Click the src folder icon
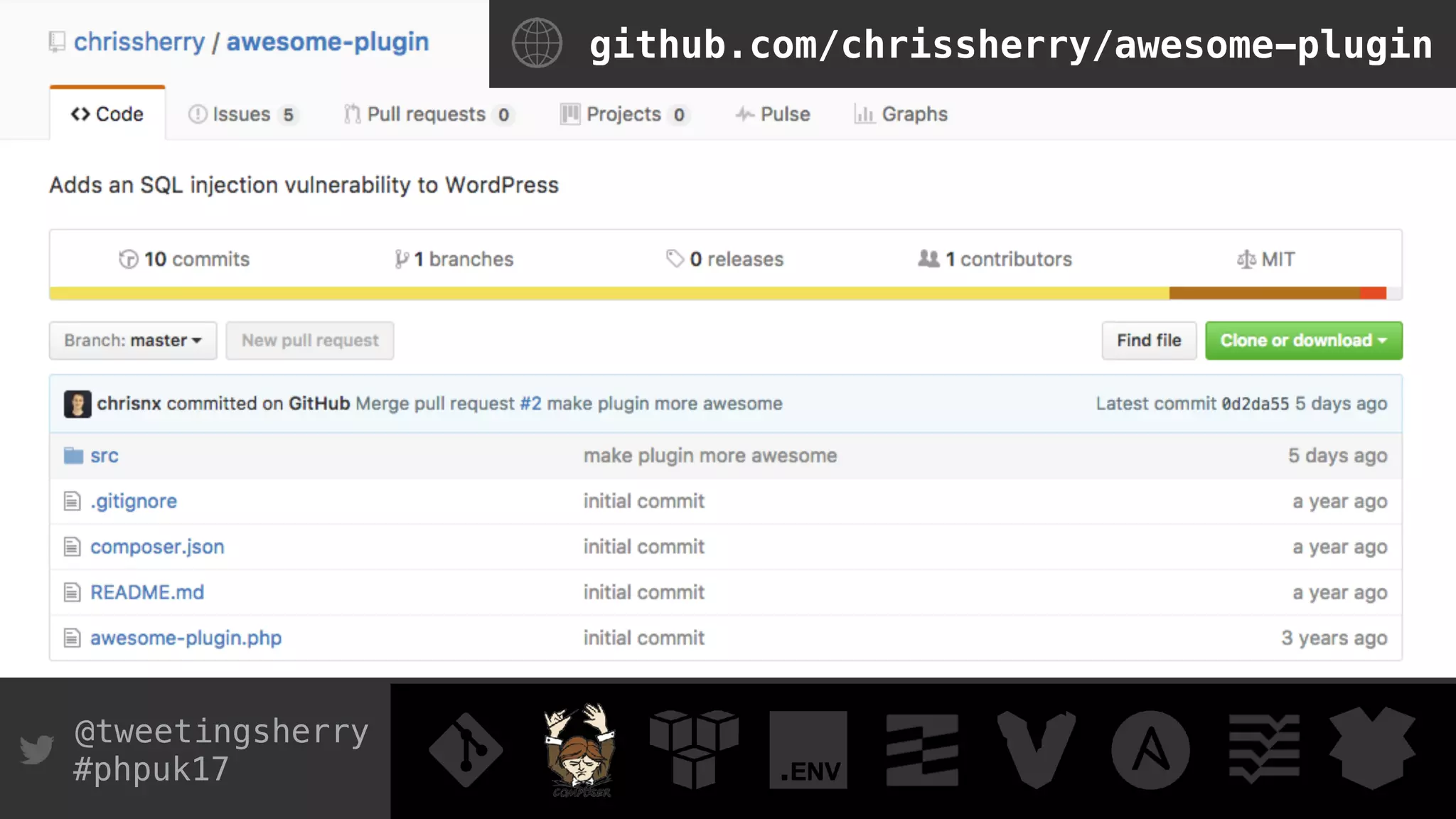The image size is (1456, 819). [73, 456]
